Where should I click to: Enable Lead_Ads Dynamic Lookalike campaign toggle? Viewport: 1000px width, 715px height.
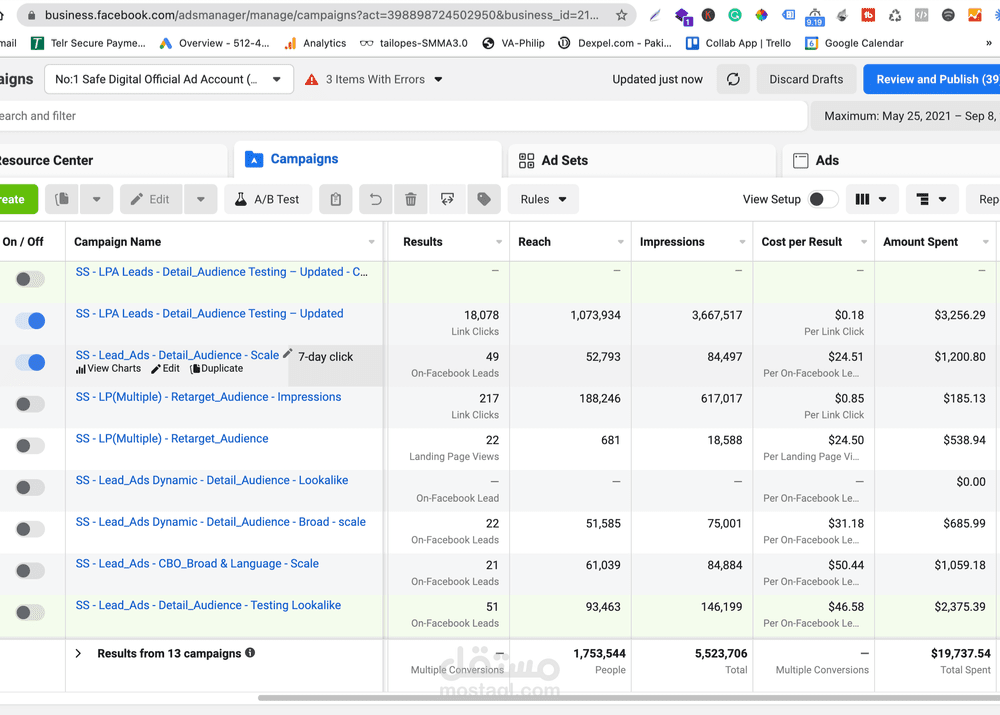pos(30,487)
